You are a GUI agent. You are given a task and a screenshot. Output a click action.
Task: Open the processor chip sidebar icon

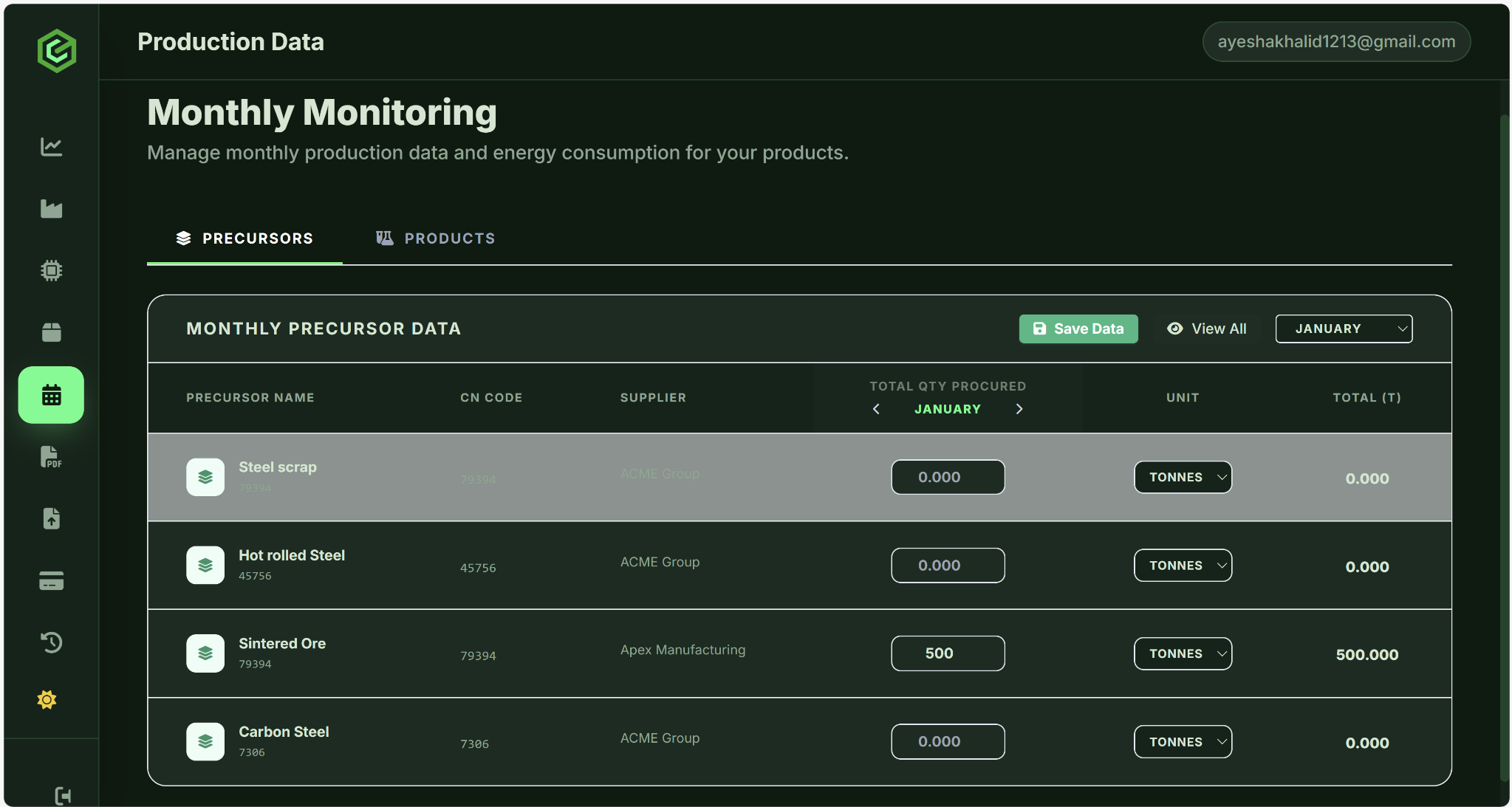51,270
